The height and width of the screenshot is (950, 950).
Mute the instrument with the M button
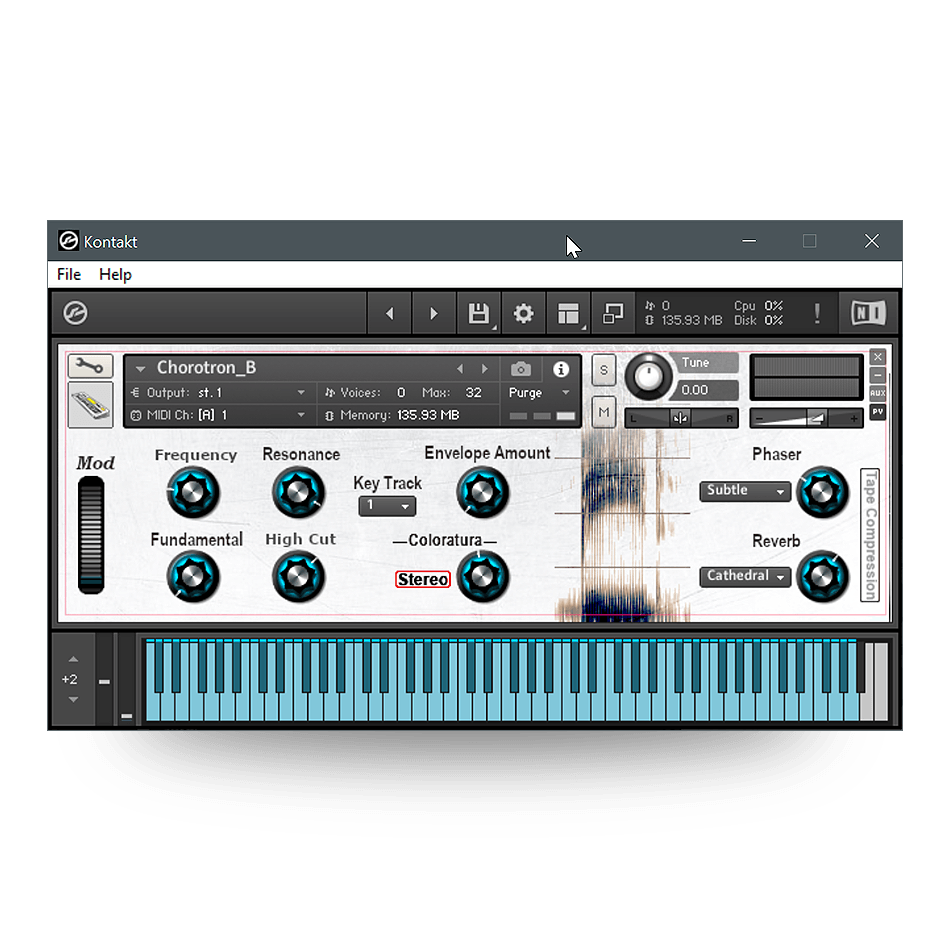(603, 413)
